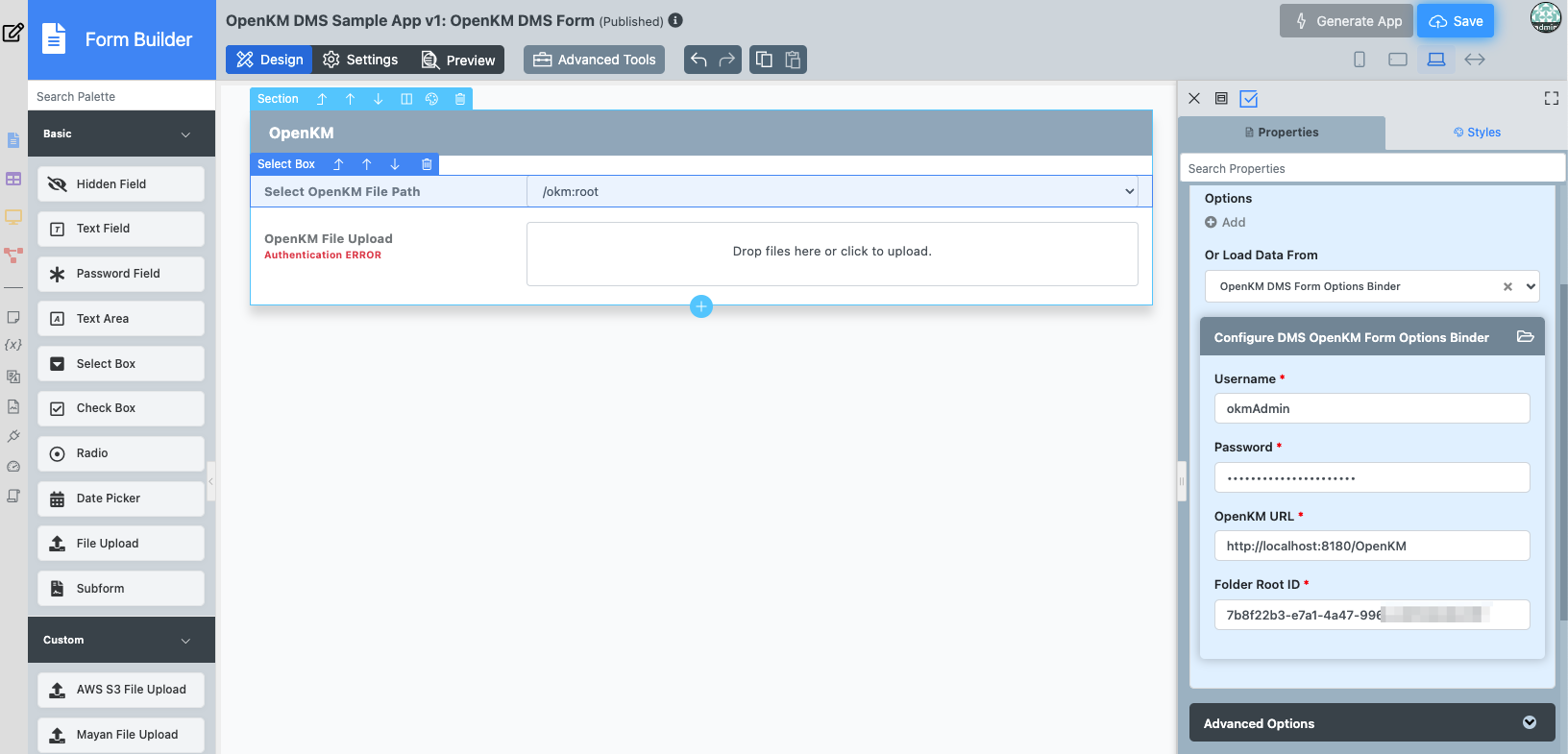Choose the Text Area palette element

coord(121,319)
